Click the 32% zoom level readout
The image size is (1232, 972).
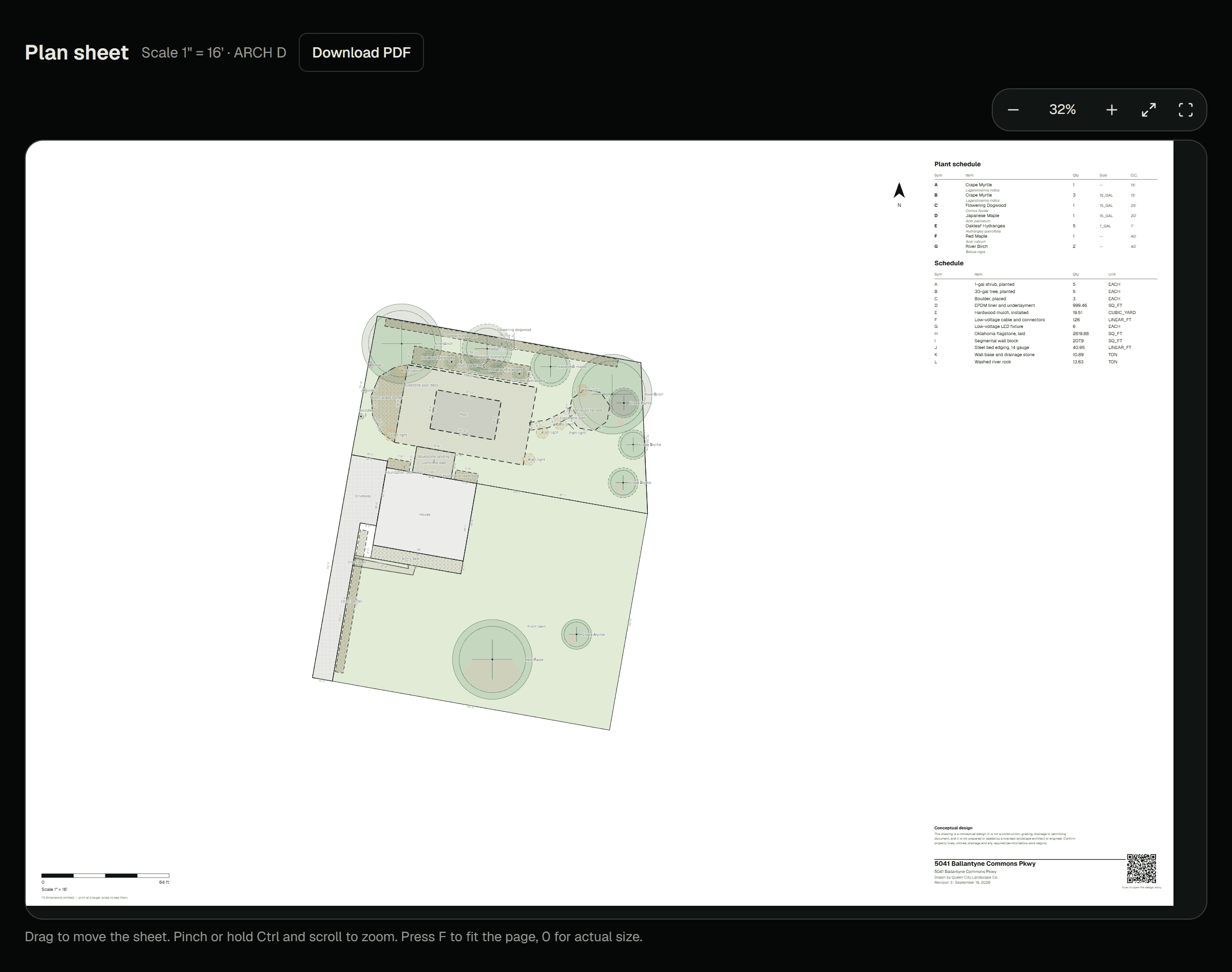point(1063,110)
